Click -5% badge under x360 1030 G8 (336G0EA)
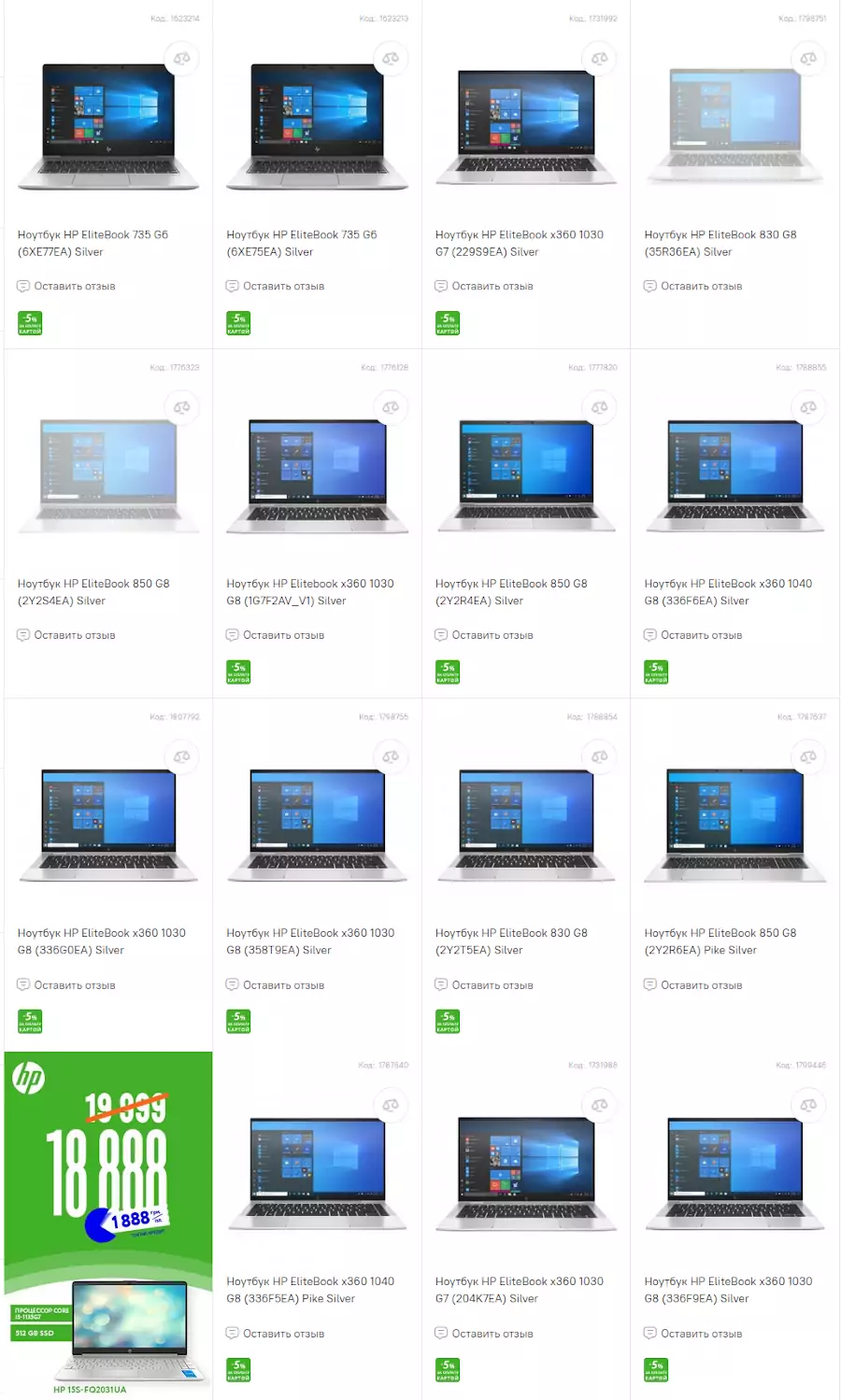The width and height of the screenshot is (841, 1400). click(x=30, y=1022)
